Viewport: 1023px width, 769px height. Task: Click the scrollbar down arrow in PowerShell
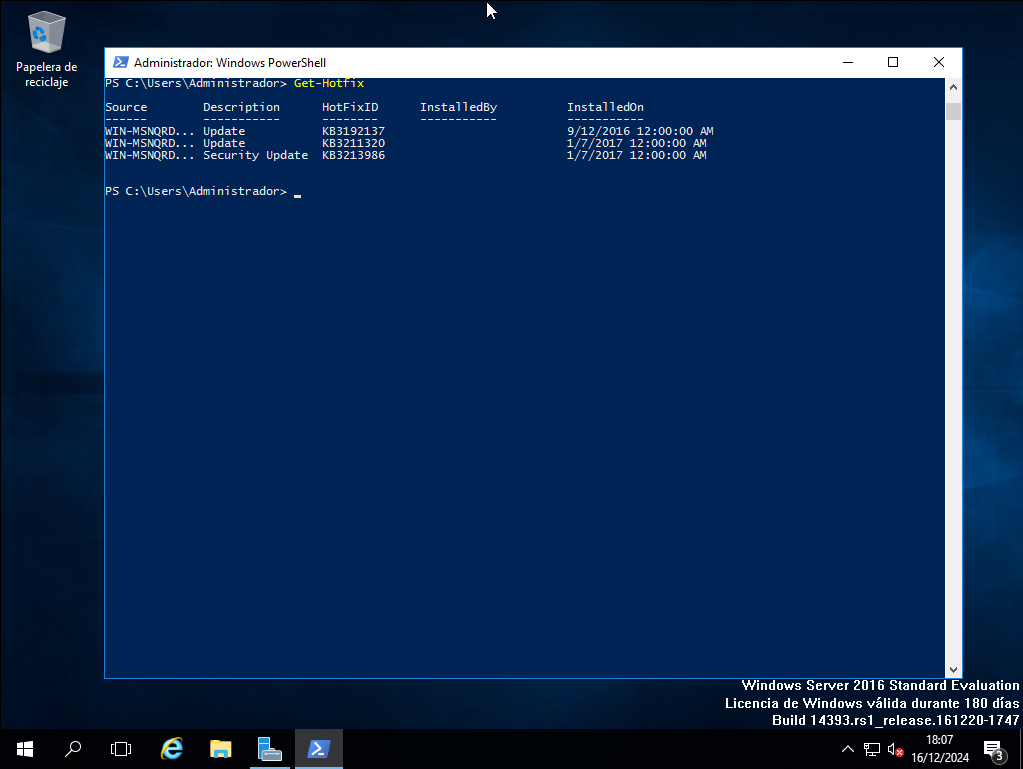[x=953, y=669]
